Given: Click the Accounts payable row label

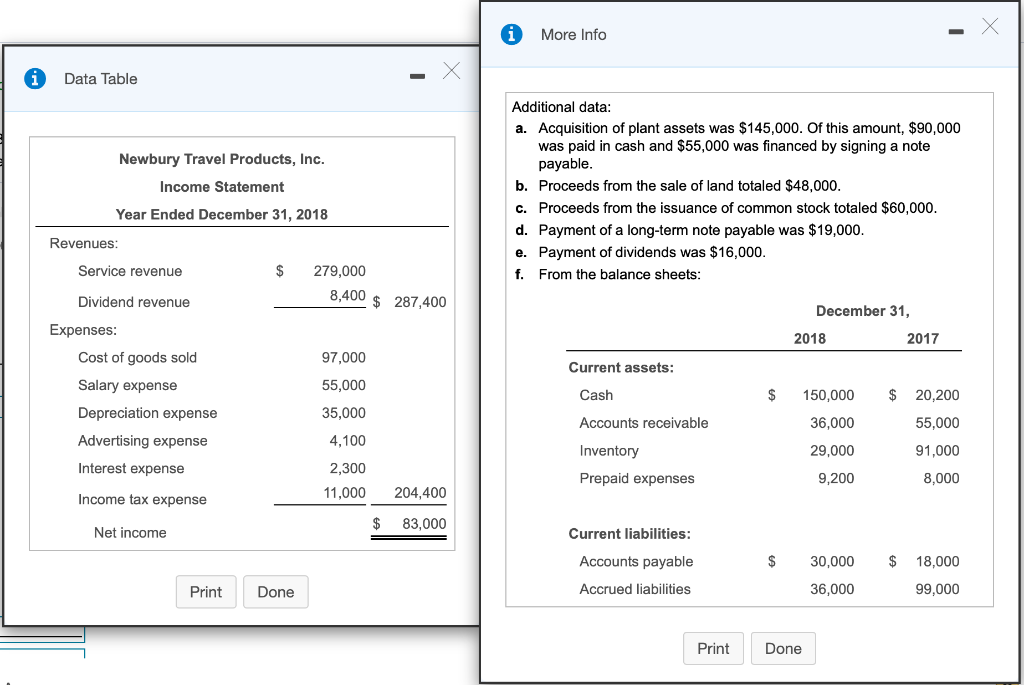Looking at the screenshot, I should (636, 562).
